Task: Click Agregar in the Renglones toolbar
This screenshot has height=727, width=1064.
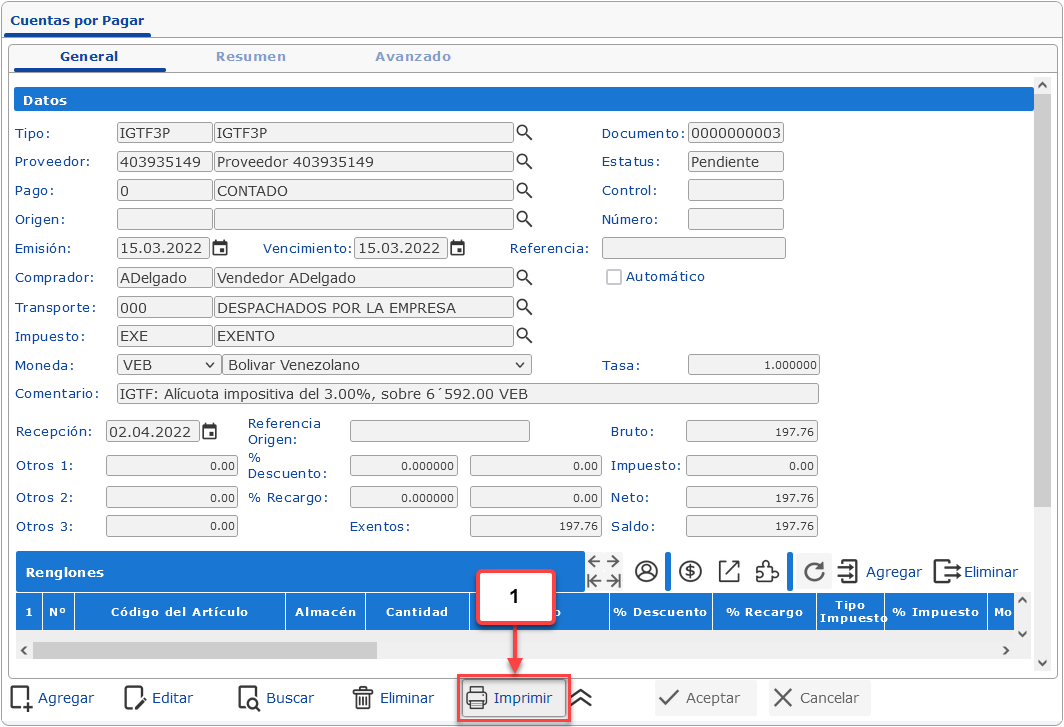Action: 879,572
